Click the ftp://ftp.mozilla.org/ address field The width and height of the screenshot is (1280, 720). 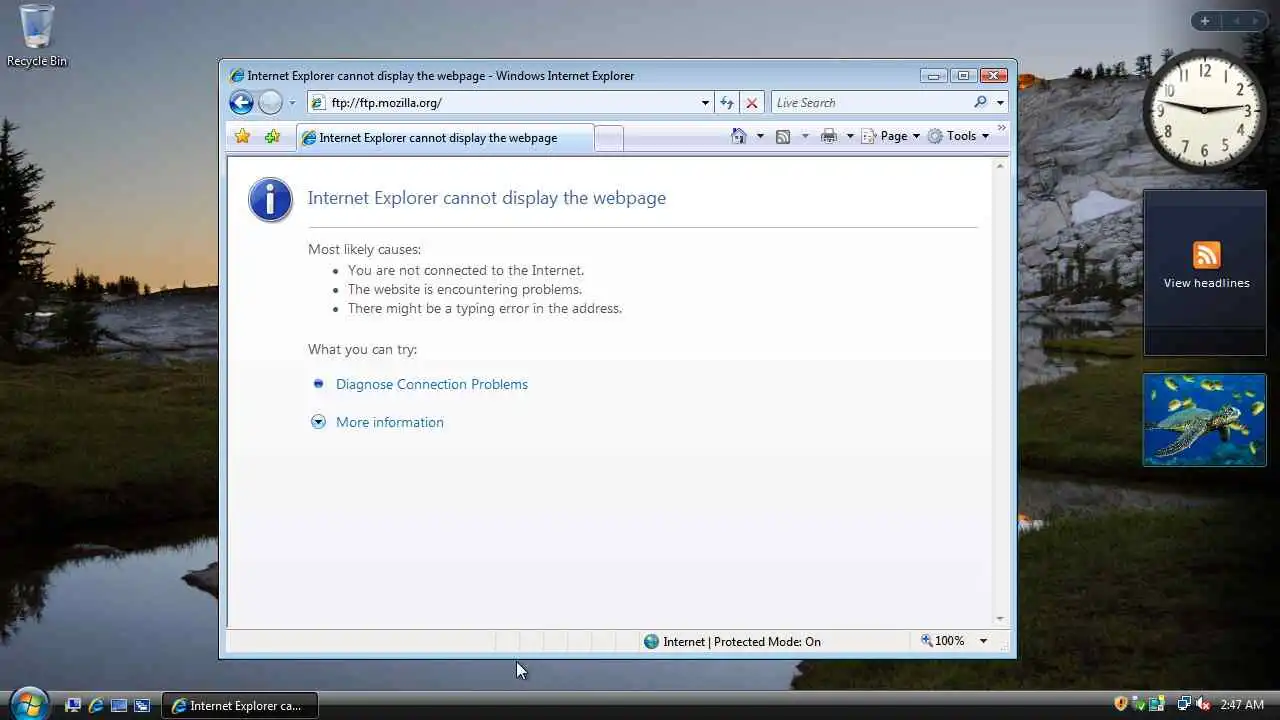click(x=510, y=102)
